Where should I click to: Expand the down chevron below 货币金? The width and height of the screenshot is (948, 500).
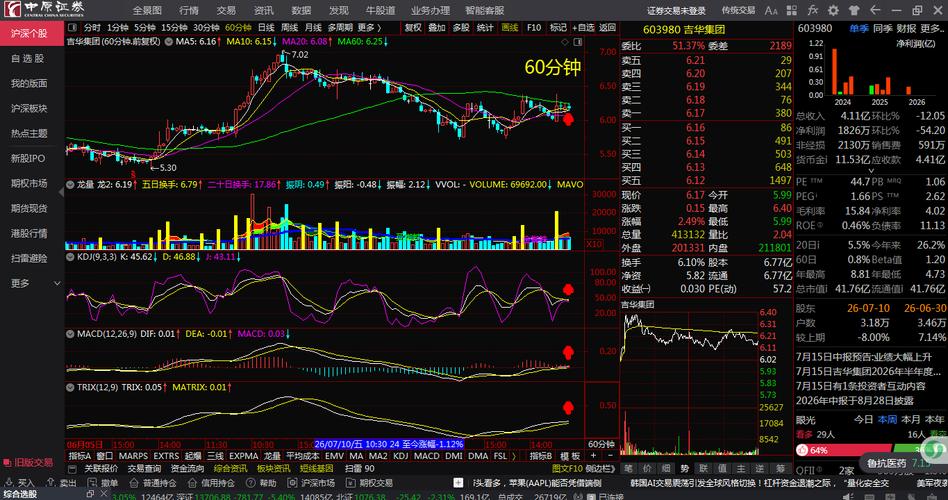[x=871, y=170]
